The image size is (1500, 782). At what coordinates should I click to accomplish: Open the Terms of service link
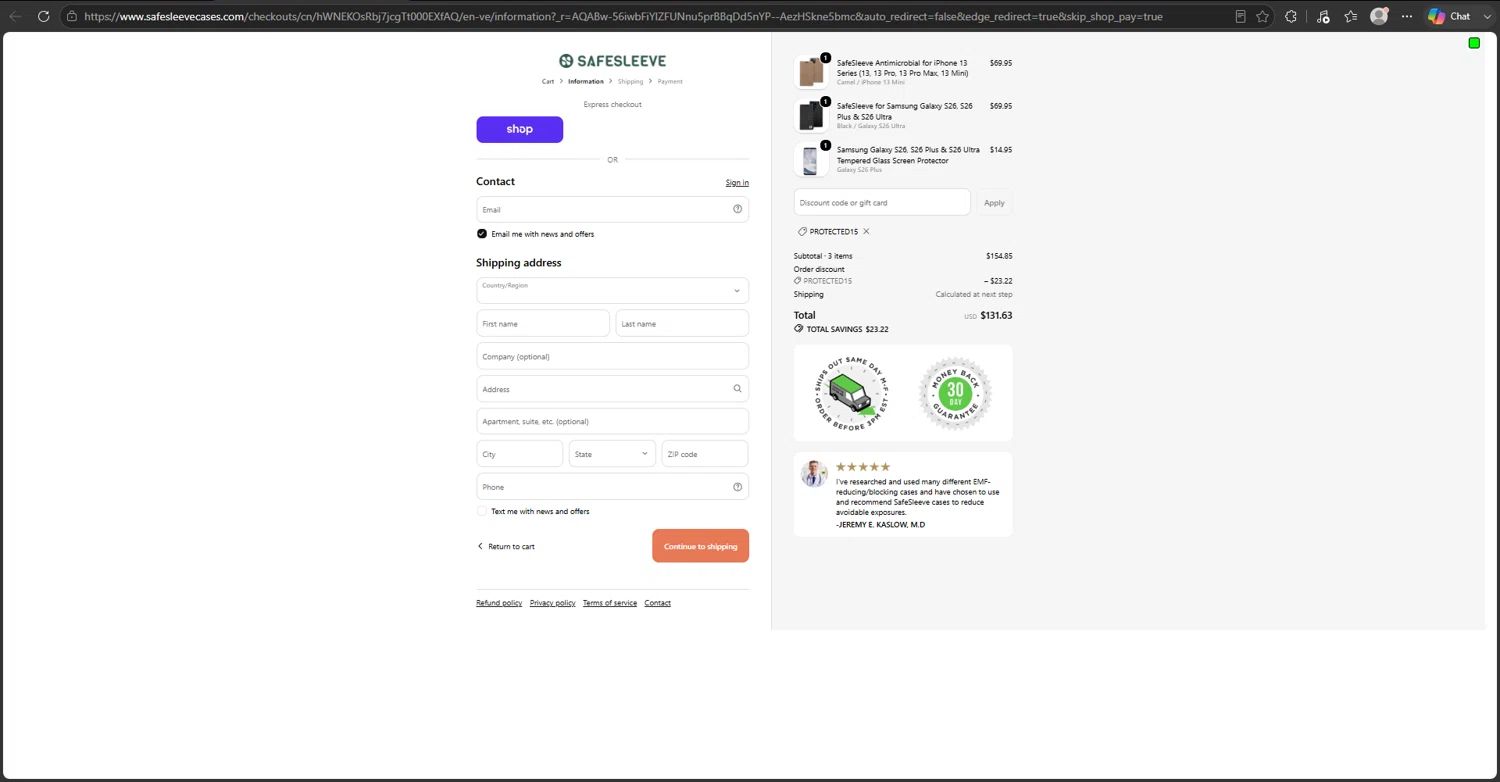coord(610,603)
